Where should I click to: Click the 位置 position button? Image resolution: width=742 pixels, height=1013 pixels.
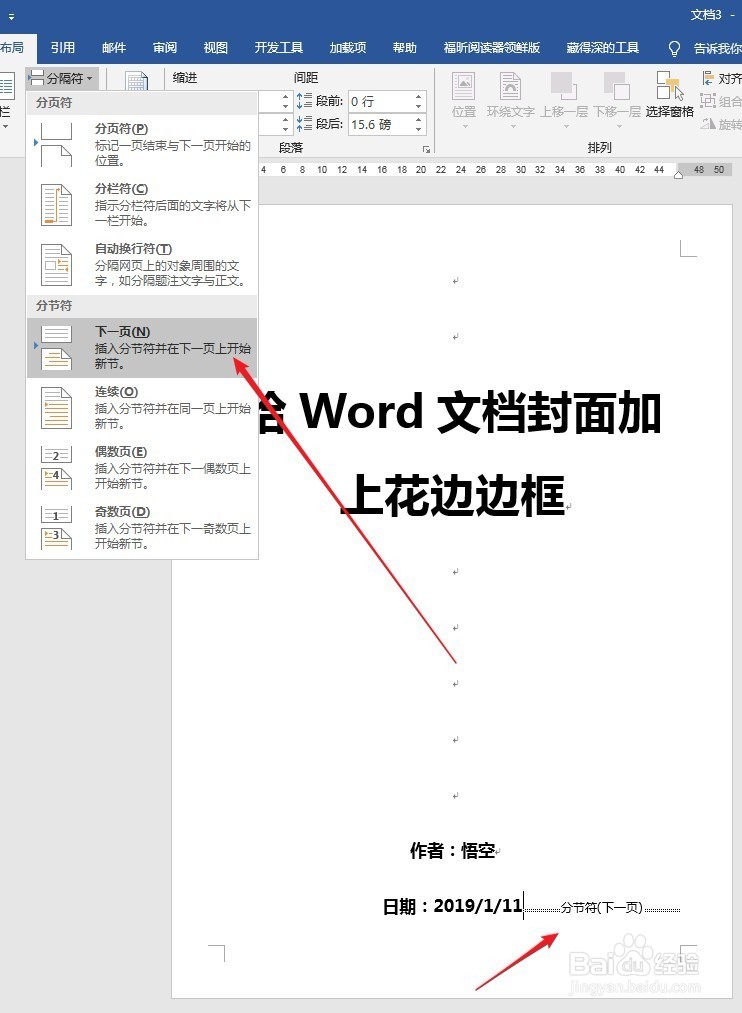coord(464,99)
